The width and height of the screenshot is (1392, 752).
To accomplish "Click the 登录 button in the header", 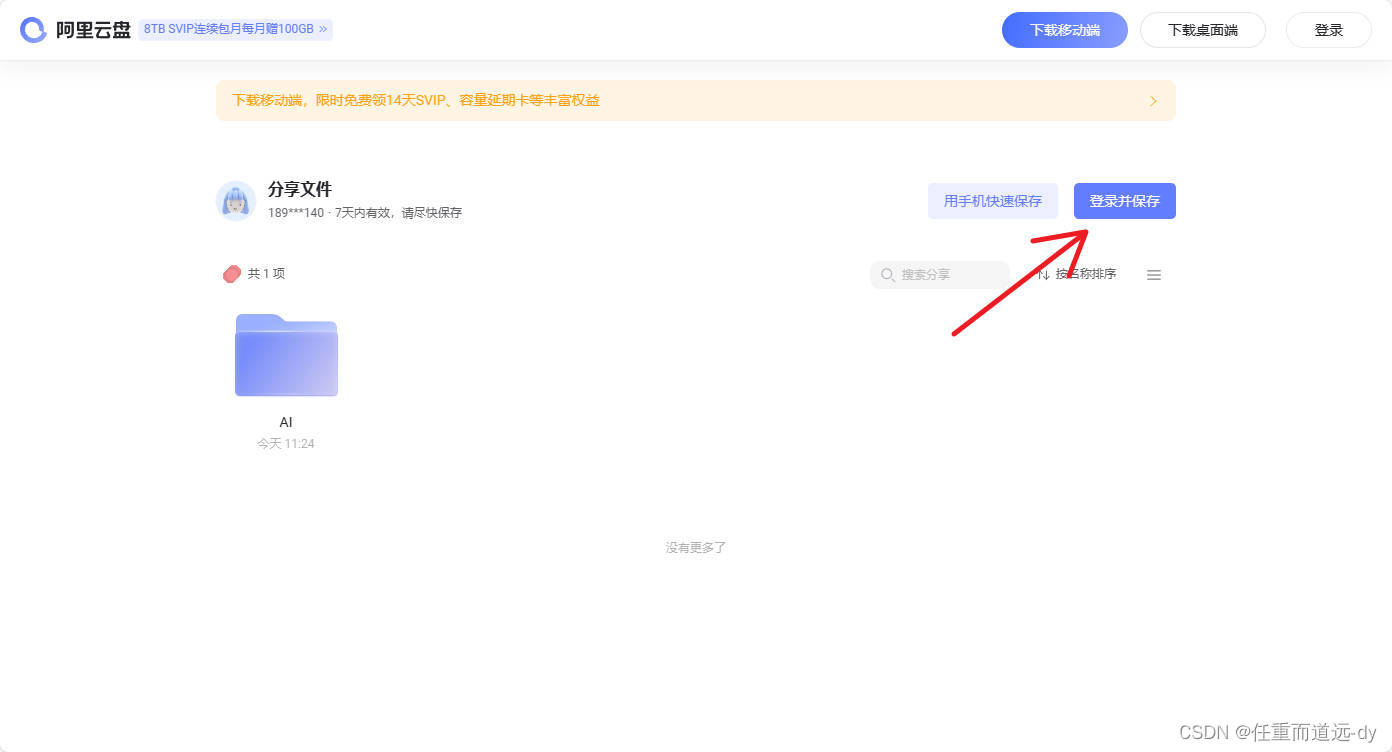I will click(1328, 30).
